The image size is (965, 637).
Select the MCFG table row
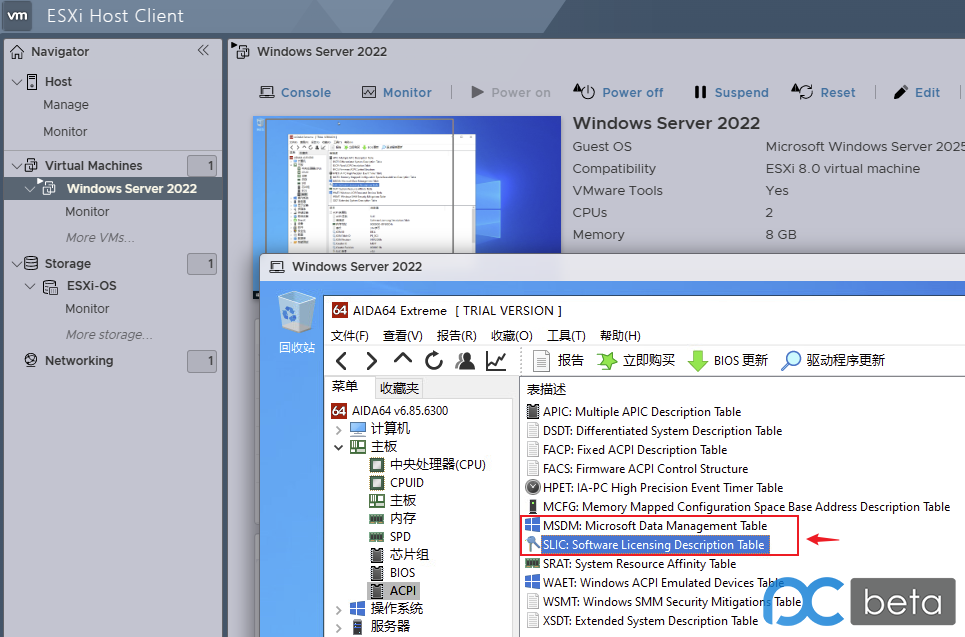pyautogui.click(x=739, y=507)
